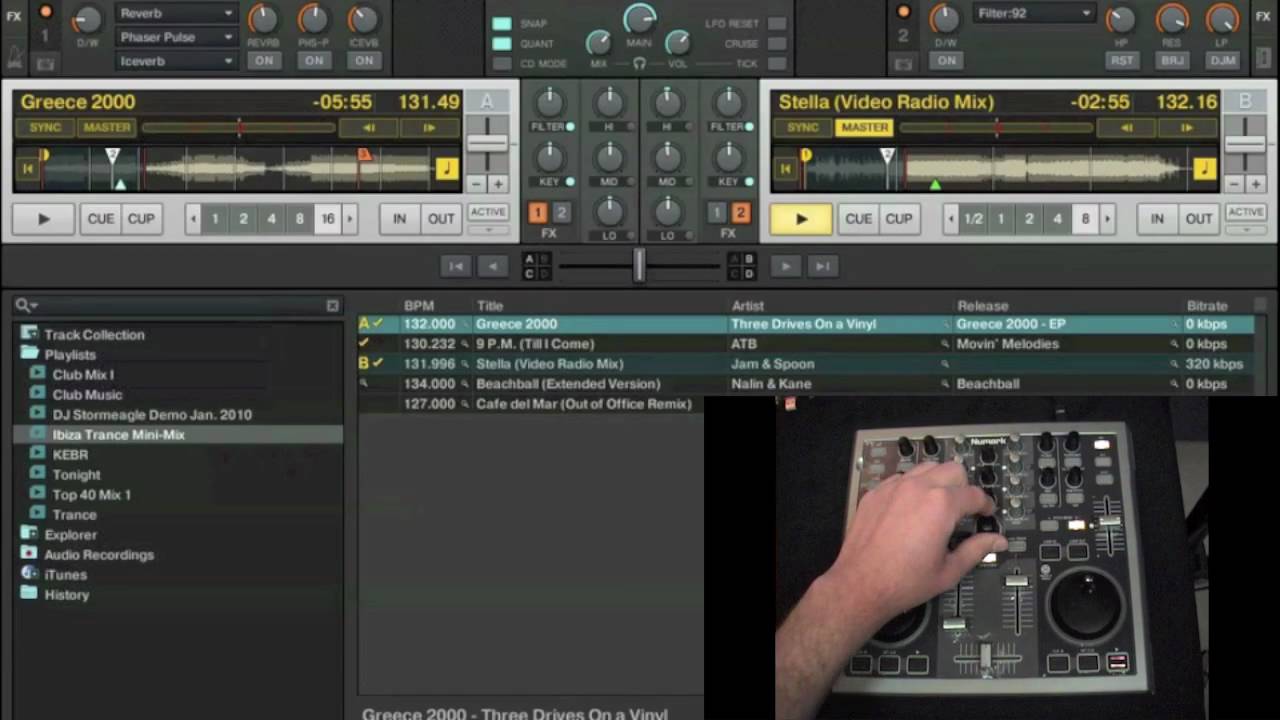Open the search options magnifier dropdown
The image size is (1280, 720).
pos(26,306)
